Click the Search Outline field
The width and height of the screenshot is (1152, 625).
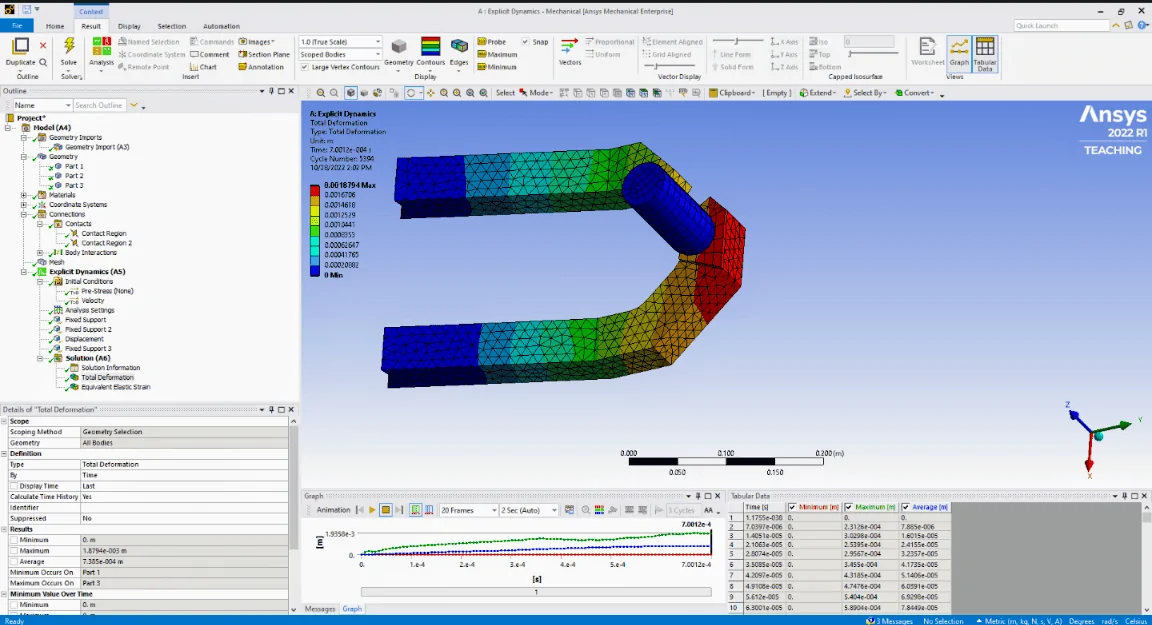click(99, 105)
